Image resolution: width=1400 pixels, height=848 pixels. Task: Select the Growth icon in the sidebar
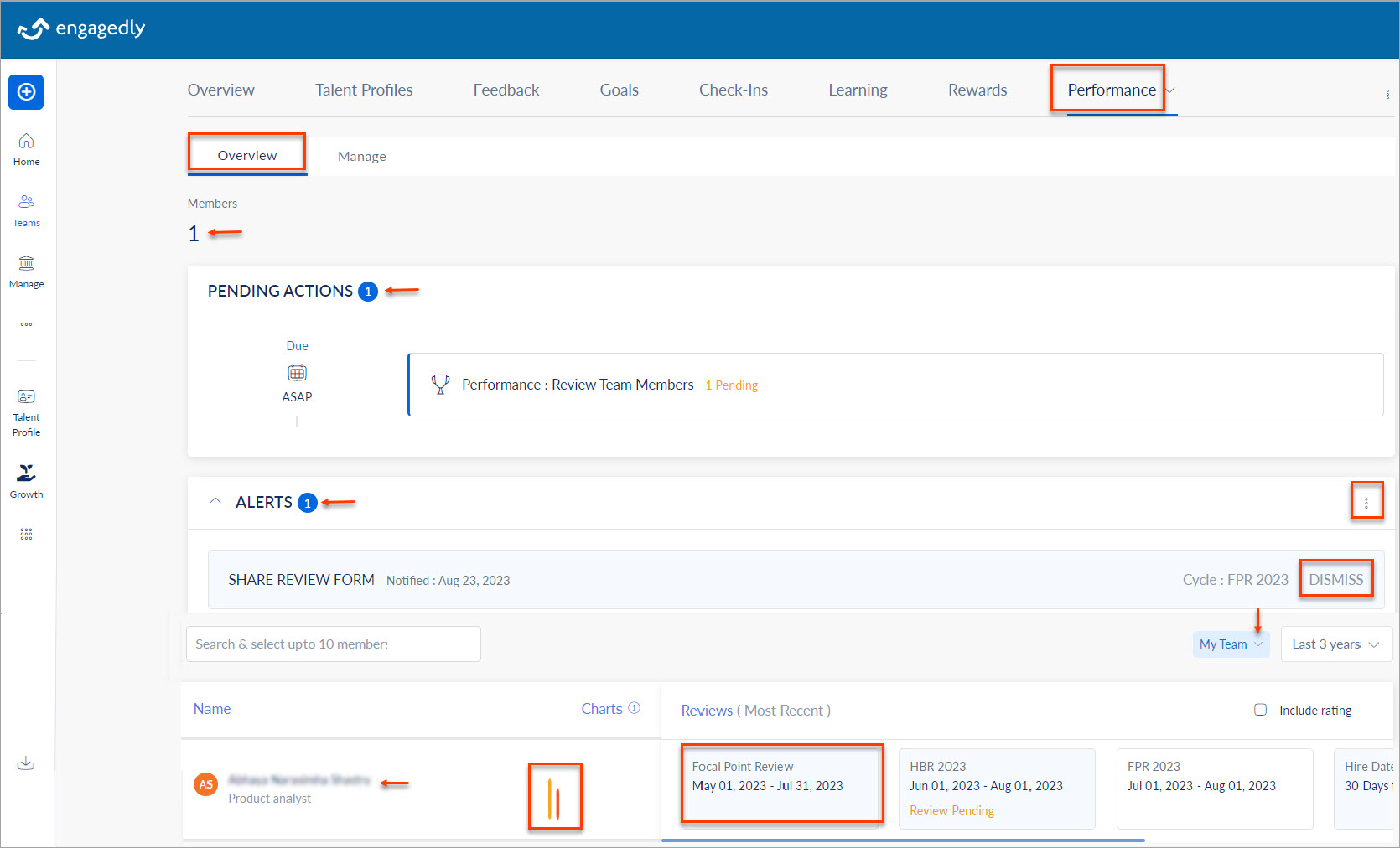[x=26, y=479]
